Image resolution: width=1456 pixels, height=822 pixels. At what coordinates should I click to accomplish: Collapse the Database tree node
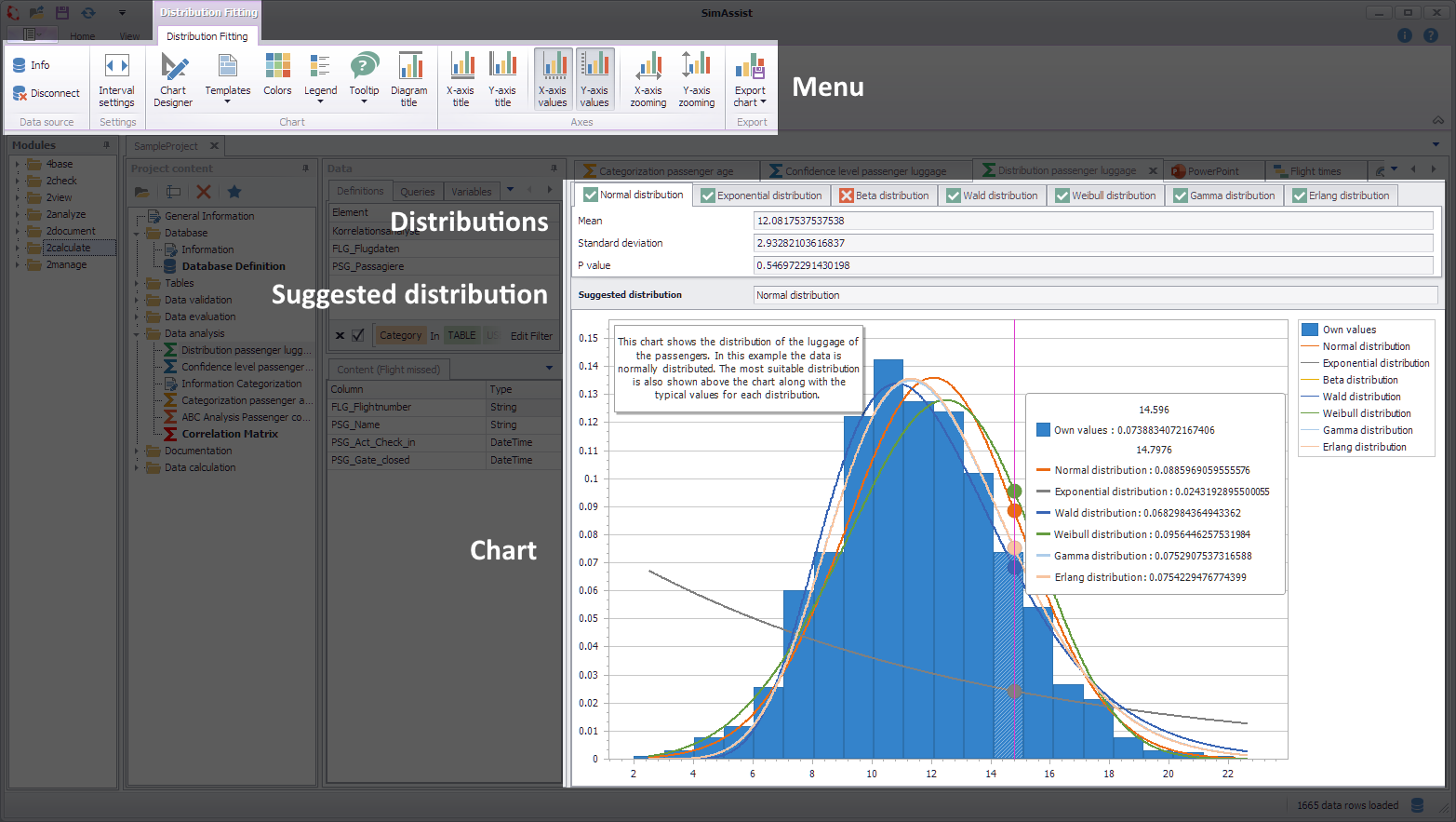[137, 233]
